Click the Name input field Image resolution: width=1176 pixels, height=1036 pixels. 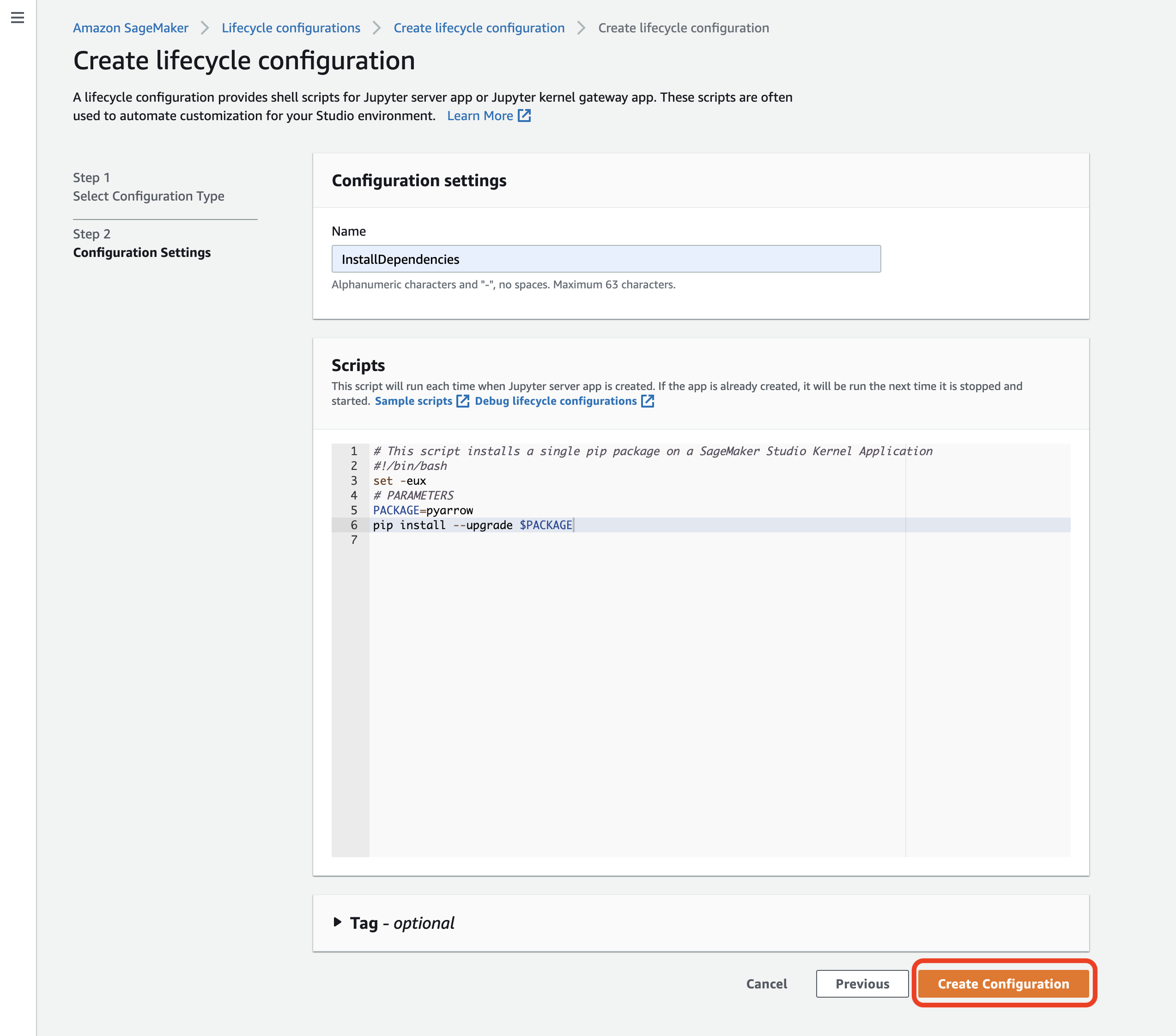[x=605, y=259]
